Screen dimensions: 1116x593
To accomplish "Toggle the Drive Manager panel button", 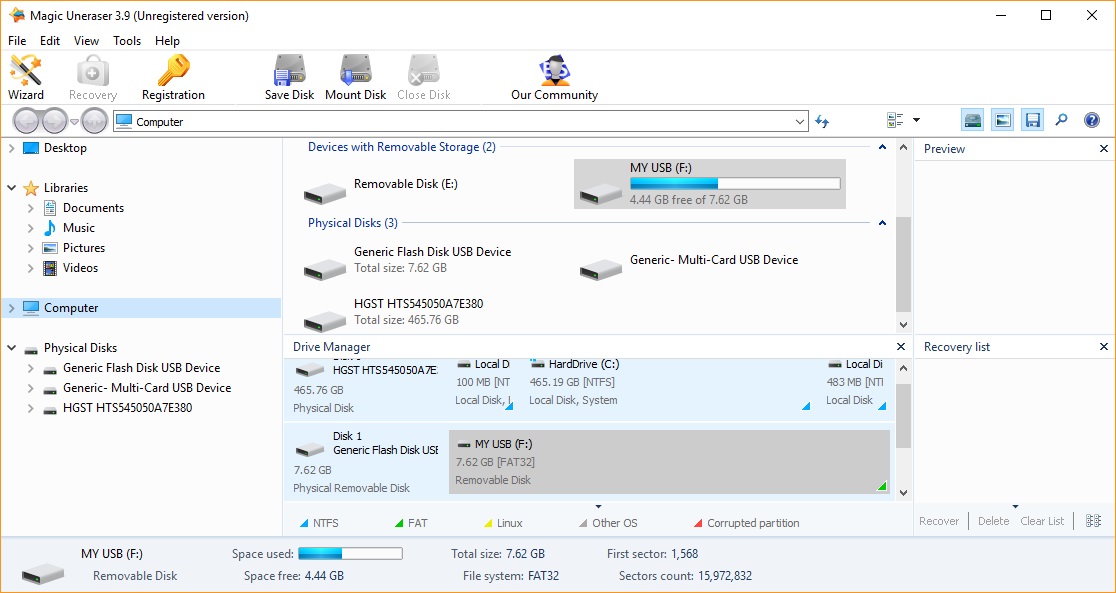I will click(x=972, y=121).
